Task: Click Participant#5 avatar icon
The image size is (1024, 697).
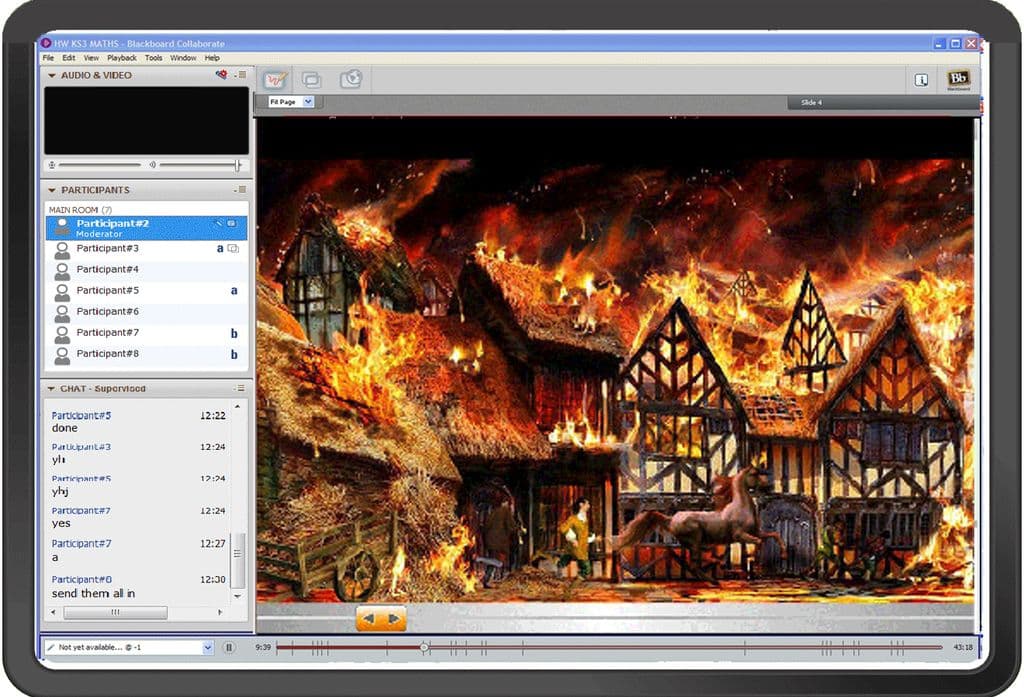Action: click(x=62, y=291)
